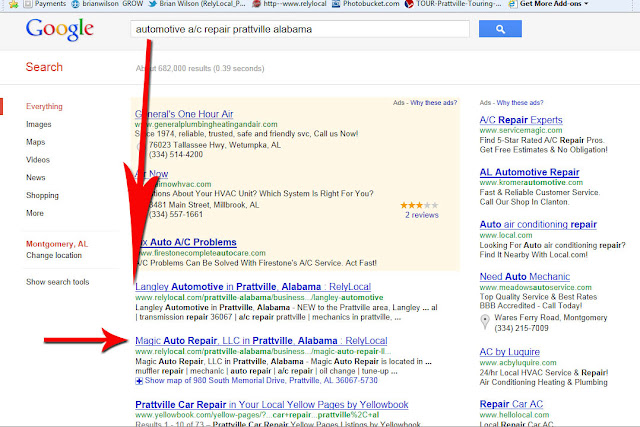
Task: Click in the Google search input field
Action: pyautogui.click(x=300, y=29)
